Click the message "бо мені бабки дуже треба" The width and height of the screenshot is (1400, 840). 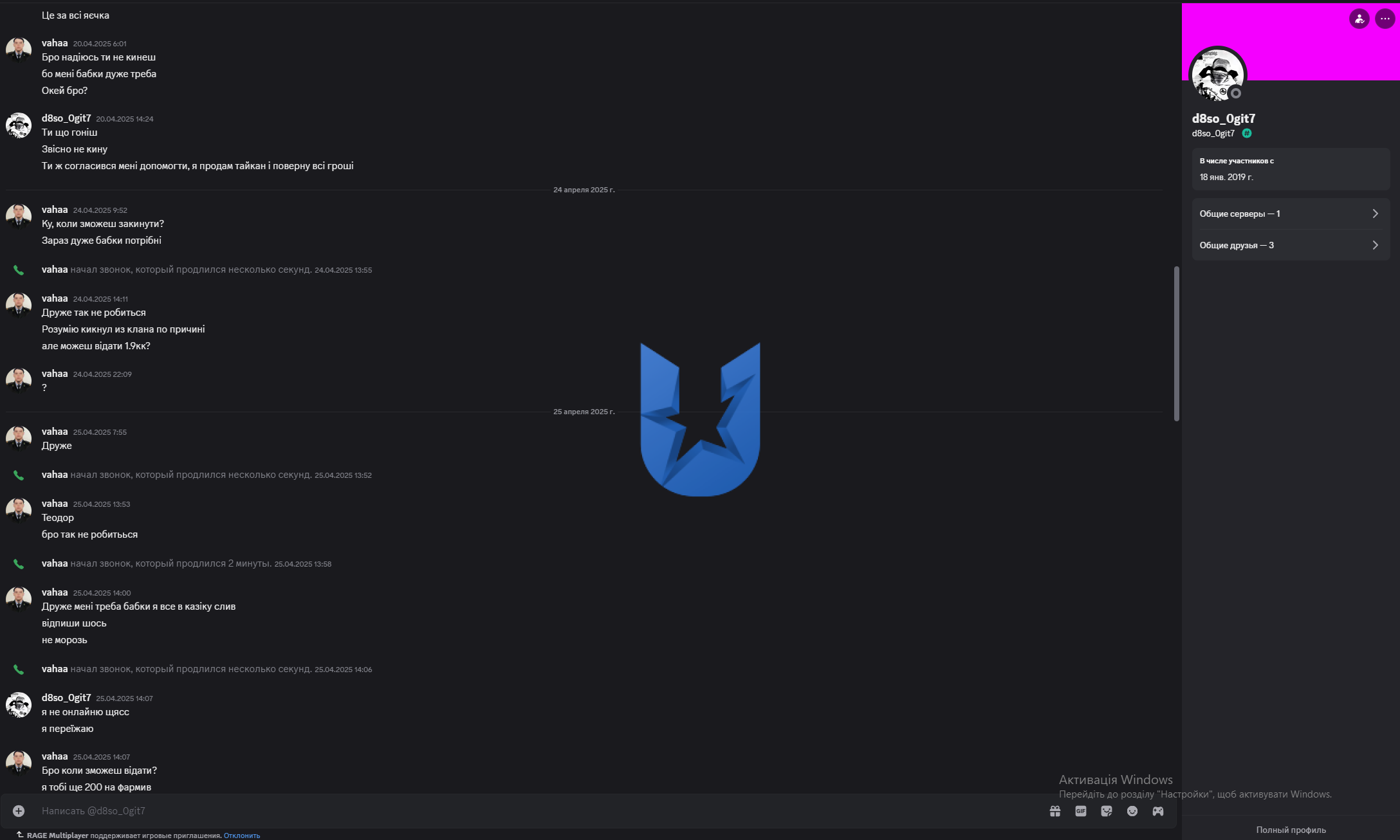coord(99,74)
